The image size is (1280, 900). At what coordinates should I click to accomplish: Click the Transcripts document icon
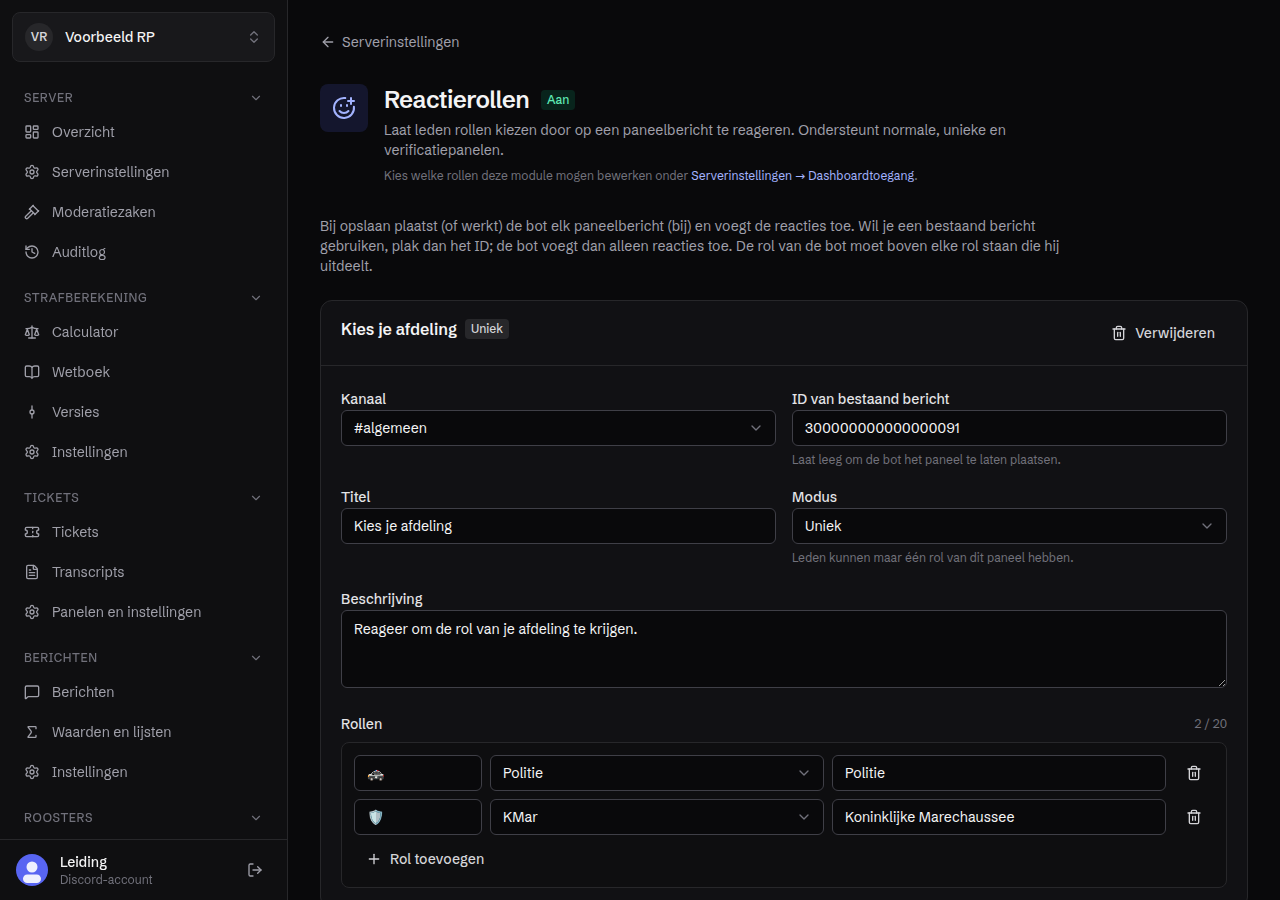[x=32, y=572]
